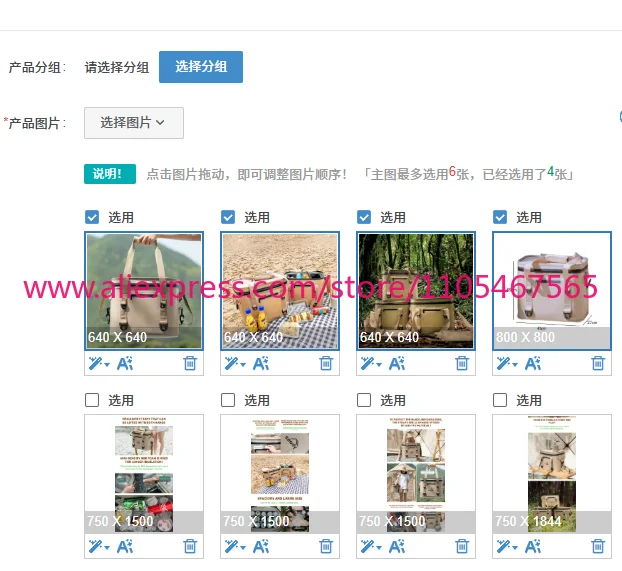622x571 pixels.
Task: Delete the forest bags image via trash icon
Action: tap(462, 363)
